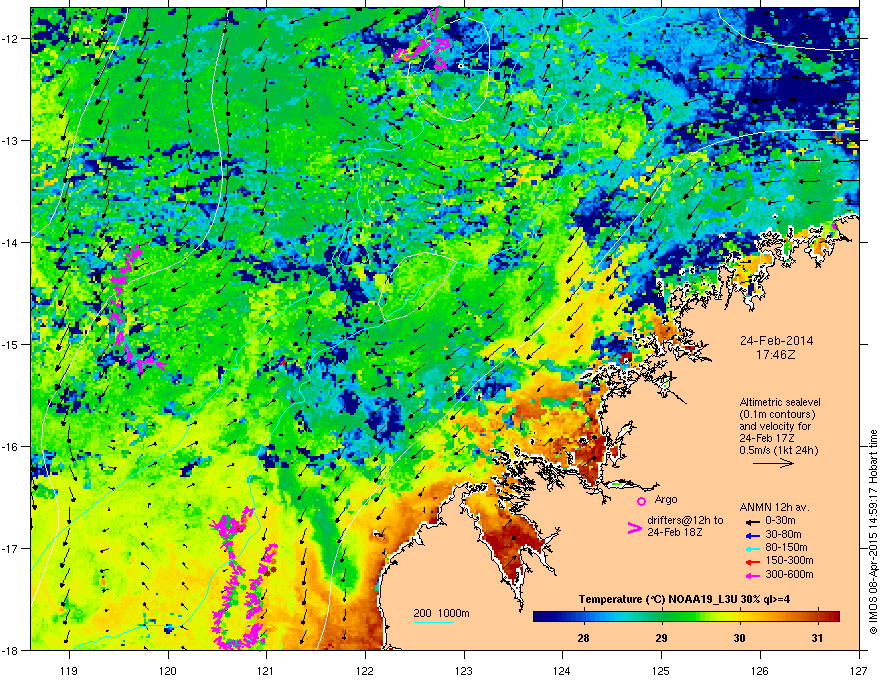Click the latitude axis label -17
880x680 pixels.
point(10,548)
